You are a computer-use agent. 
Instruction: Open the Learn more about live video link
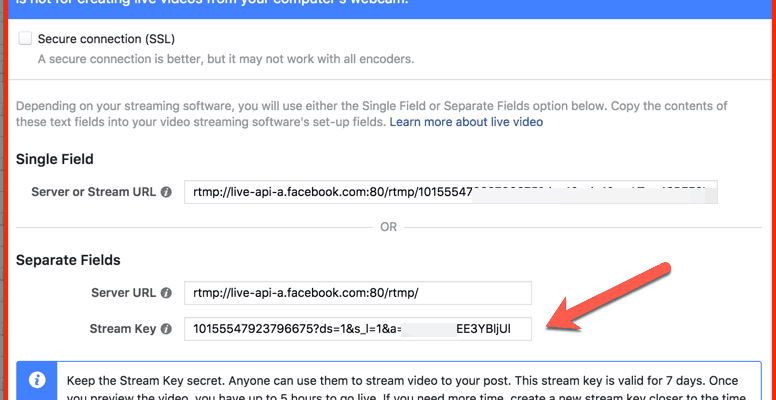(x=466, y=122)
